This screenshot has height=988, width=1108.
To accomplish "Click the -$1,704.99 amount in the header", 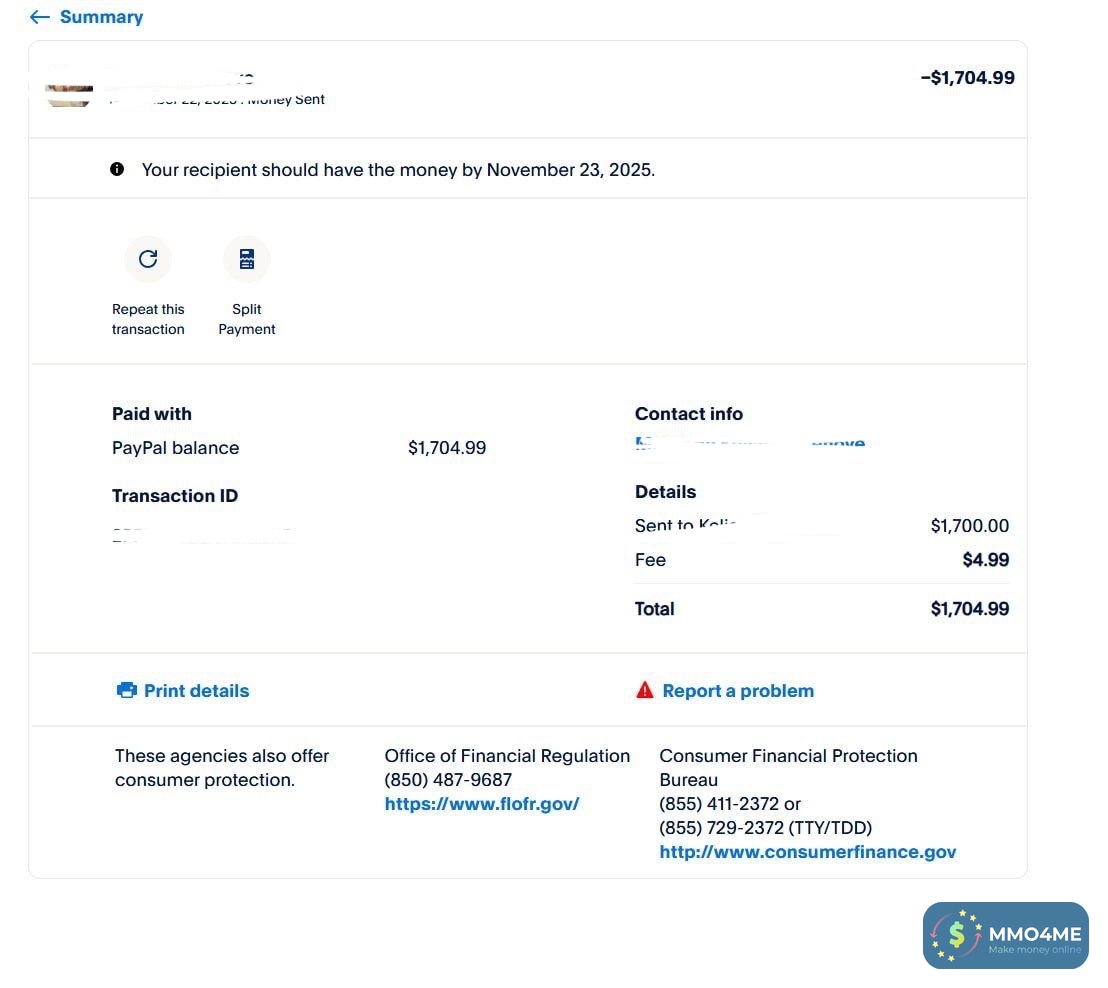I will (x=967, y=78).
